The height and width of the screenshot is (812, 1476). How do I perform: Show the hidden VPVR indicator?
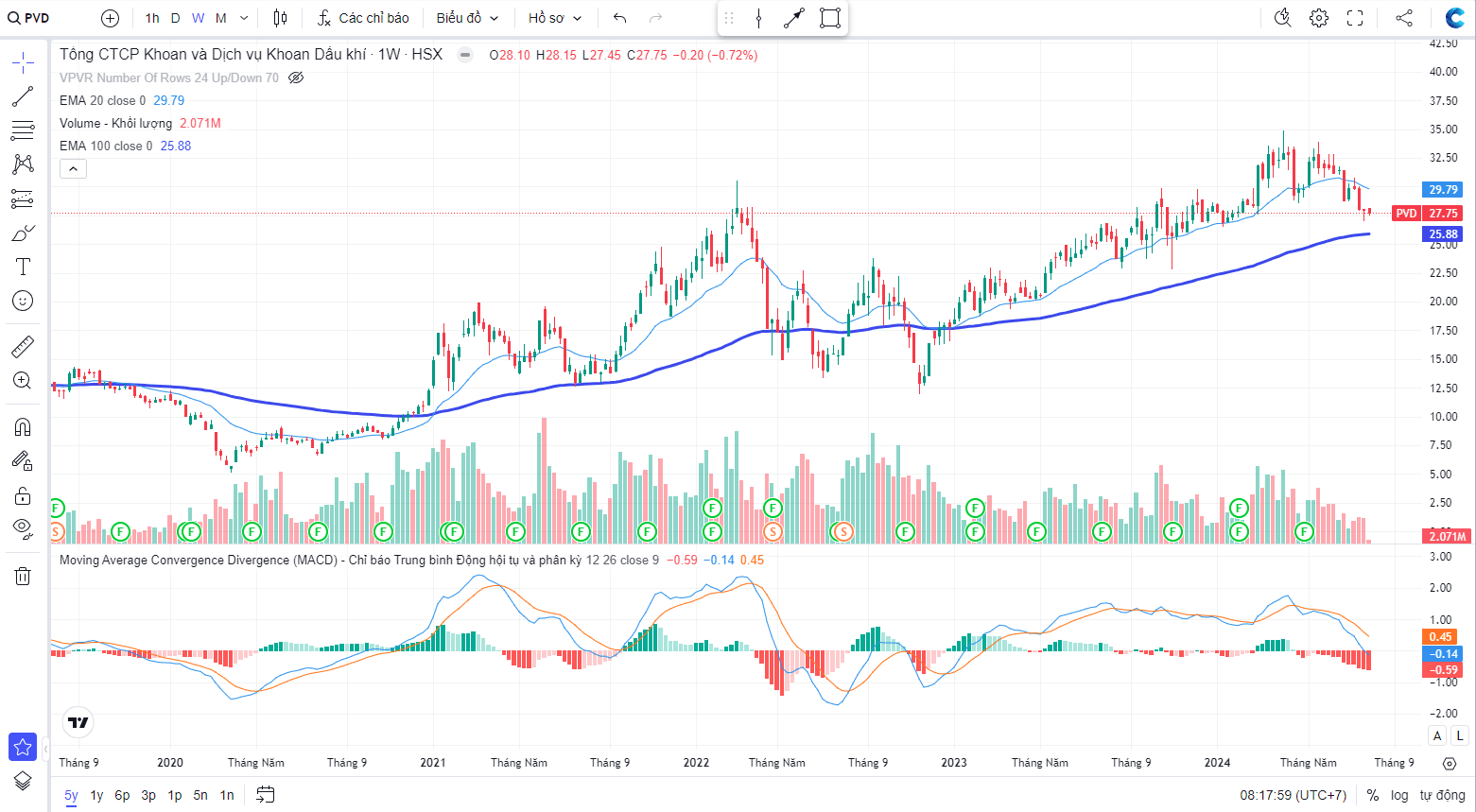(x=296, y=78)
